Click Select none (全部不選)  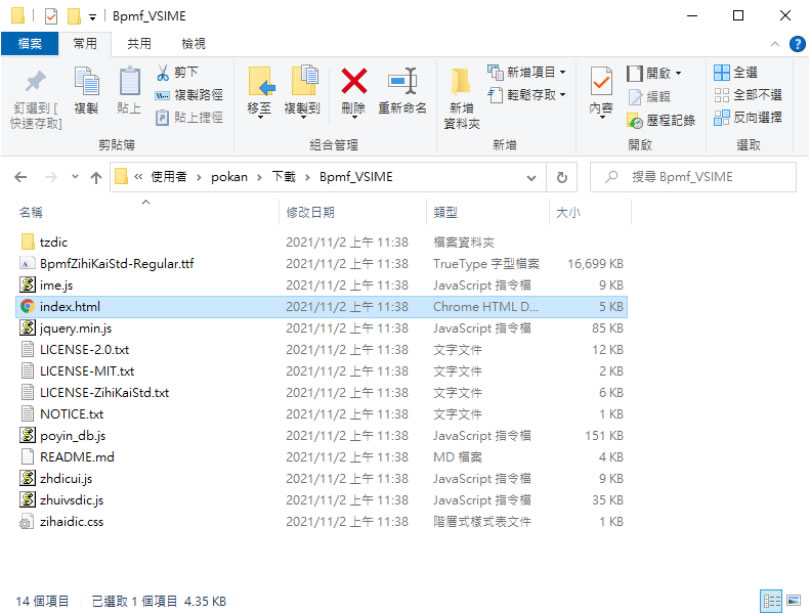click(747, 95)
